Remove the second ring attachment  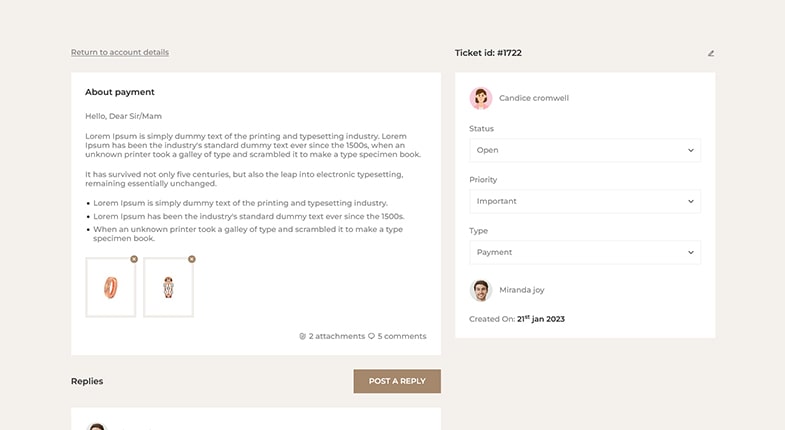click(x=192, y=259)
